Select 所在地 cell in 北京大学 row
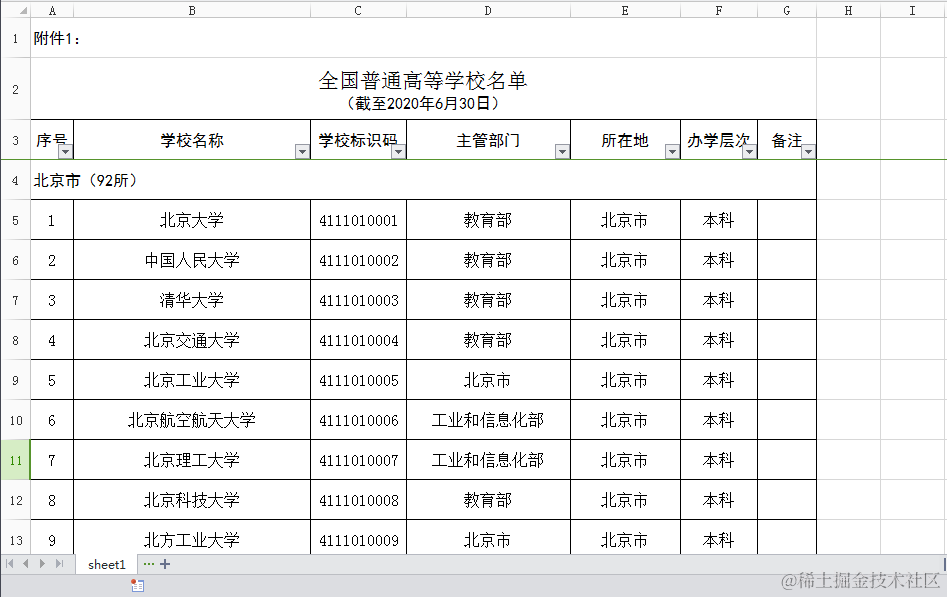This screenshot has height=597, width=947. click(x=625, y=220)
